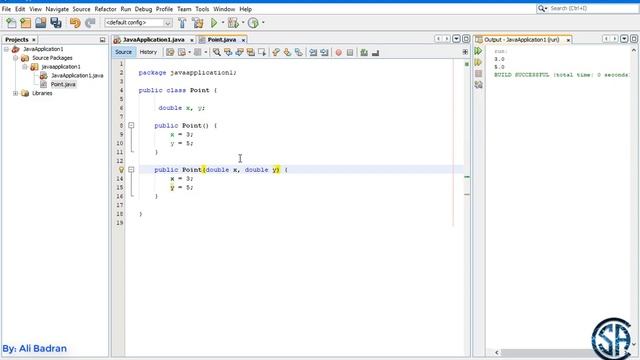640x360 pixels.
Task: Click the Output settings icon below Stop
Action: pos(478,84)
